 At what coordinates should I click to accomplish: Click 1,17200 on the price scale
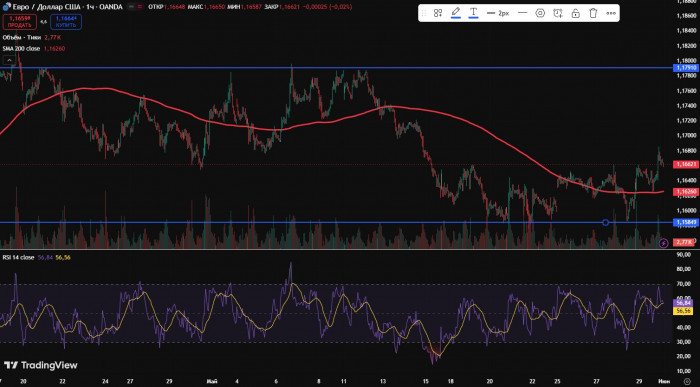[686, 121]
